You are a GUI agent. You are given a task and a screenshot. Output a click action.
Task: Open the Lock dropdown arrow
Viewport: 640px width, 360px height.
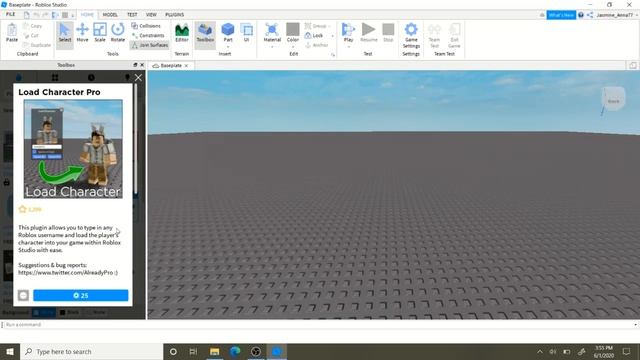332,36
